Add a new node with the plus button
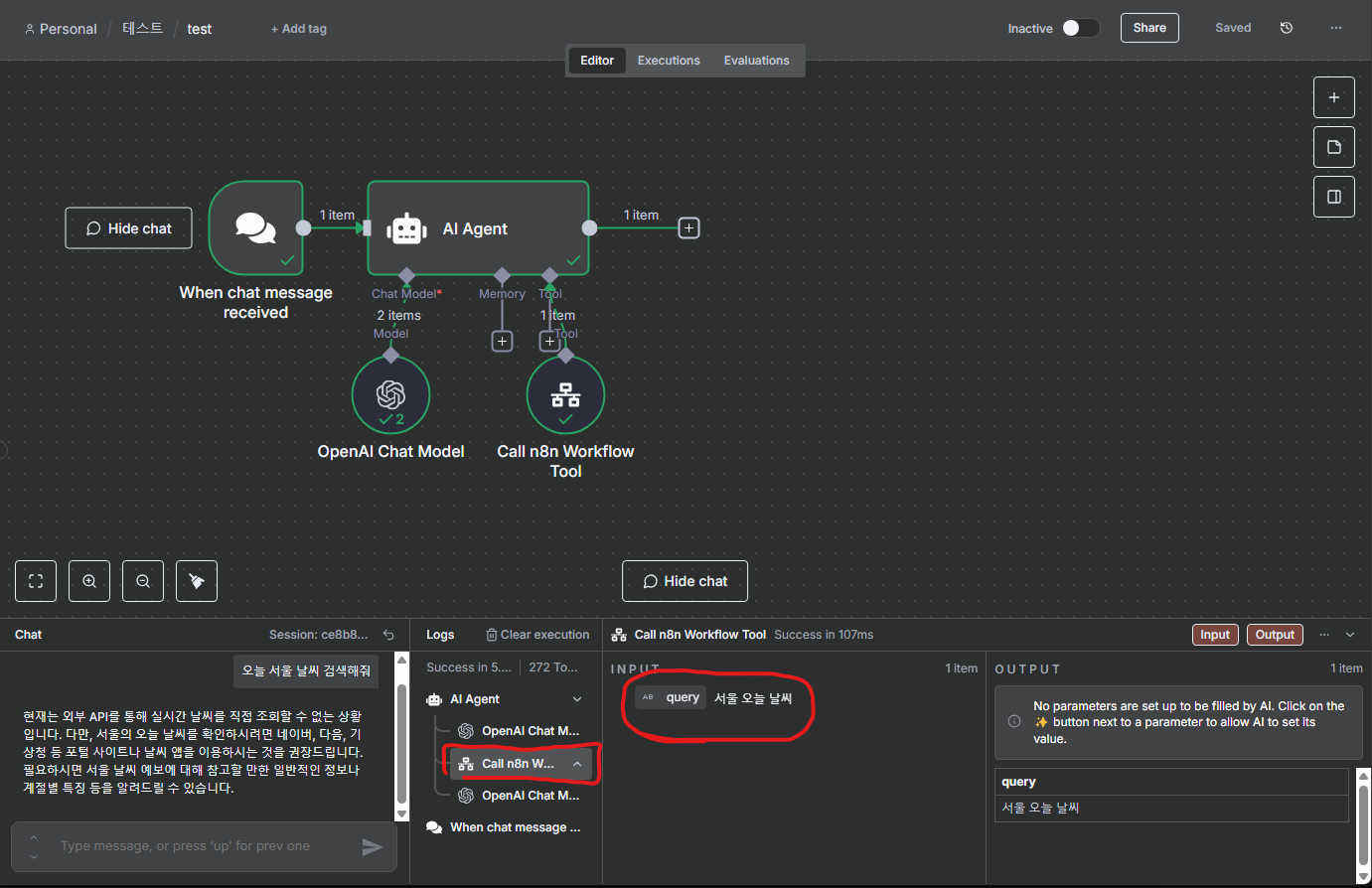The width and height of the screenshot is (1372, 888). click(1334, 97)
